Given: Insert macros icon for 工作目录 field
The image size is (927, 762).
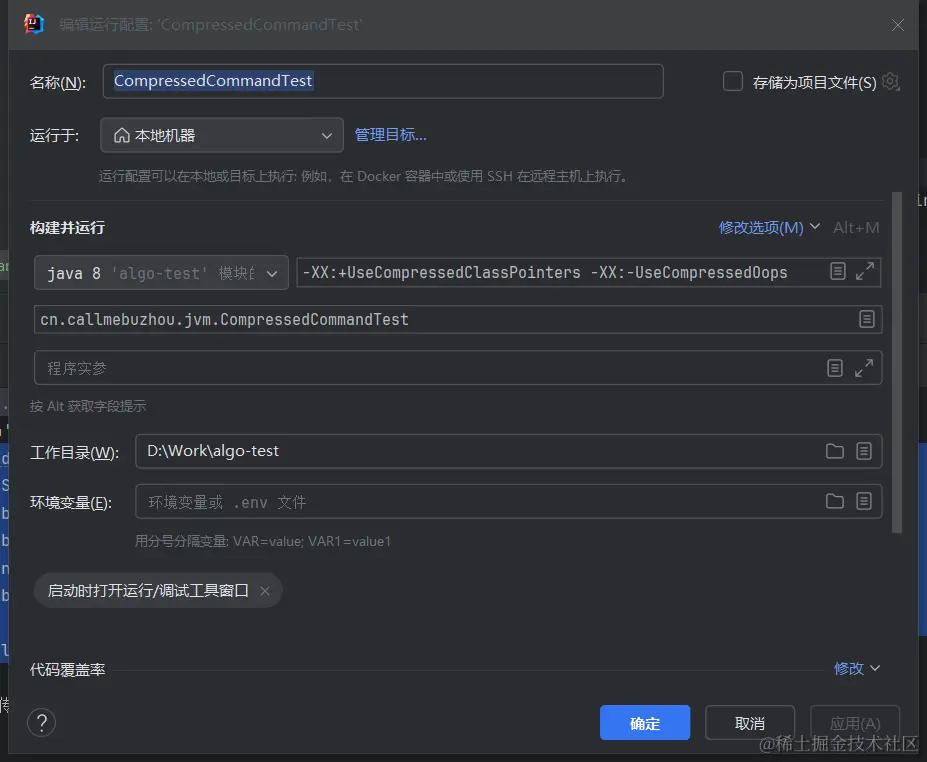Looking at the screenshot, I should [x=864, y=451].
